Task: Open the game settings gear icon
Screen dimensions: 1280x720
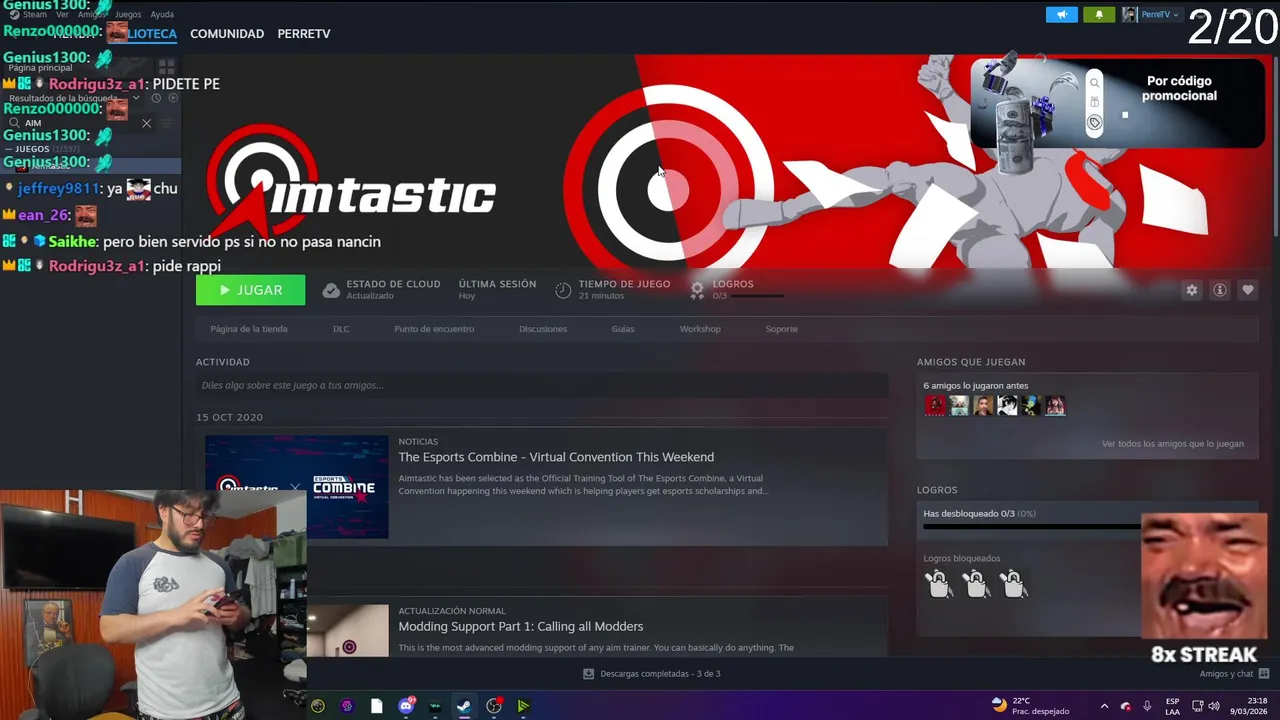Action: click(1191, 290)
